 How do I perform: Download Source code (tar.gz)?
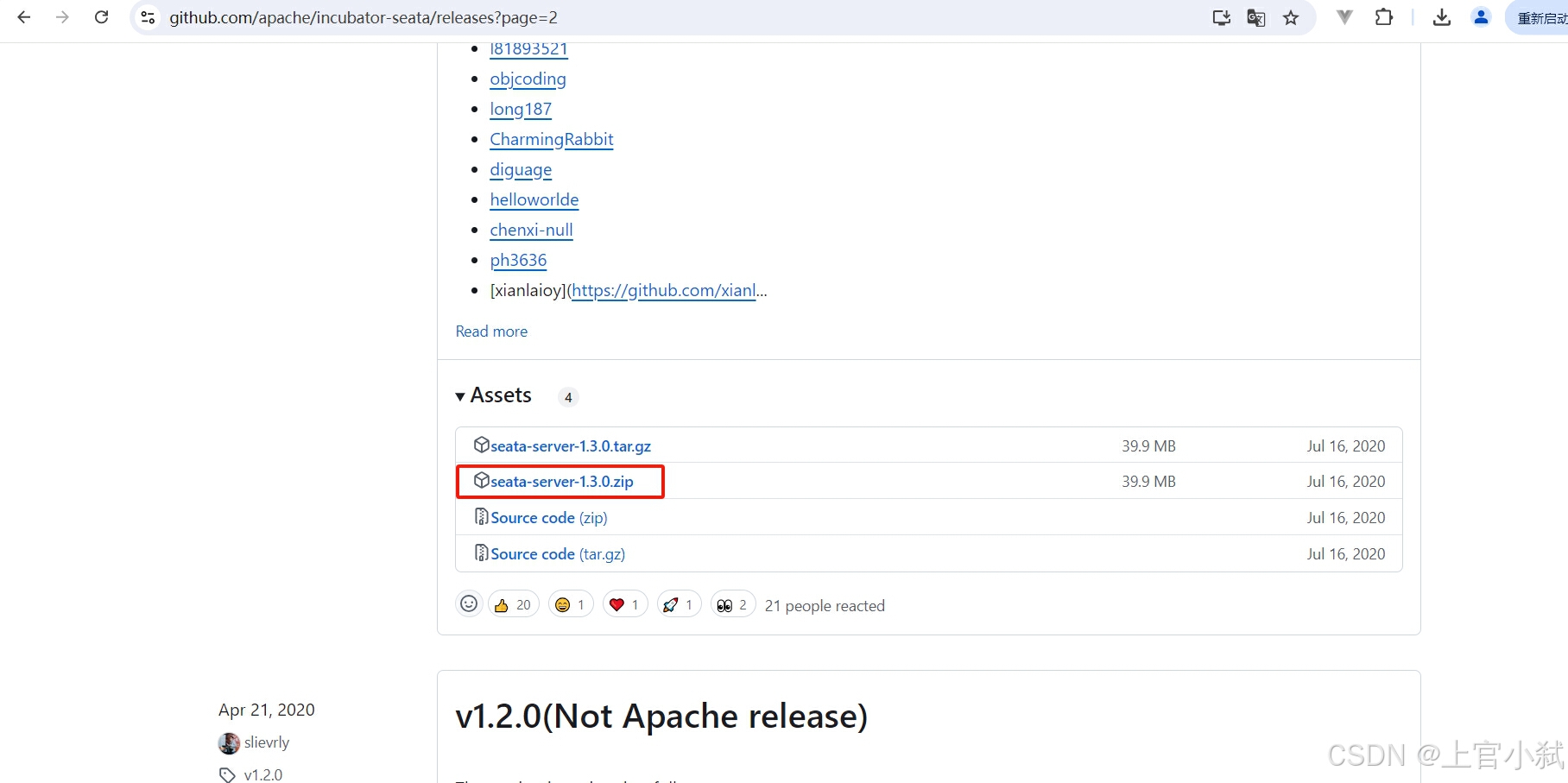tap(558, 554)
